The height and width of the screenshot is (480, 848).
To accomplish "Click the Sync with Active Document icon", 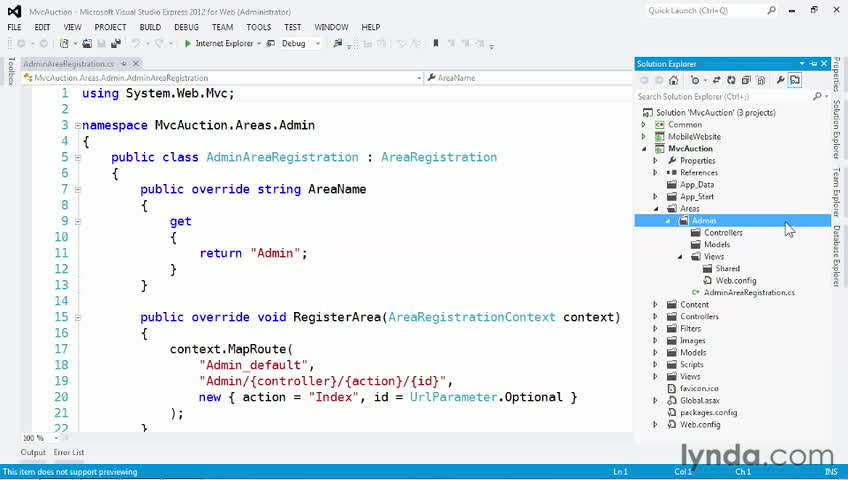I will pyautogui.click(x=717, y=80).
